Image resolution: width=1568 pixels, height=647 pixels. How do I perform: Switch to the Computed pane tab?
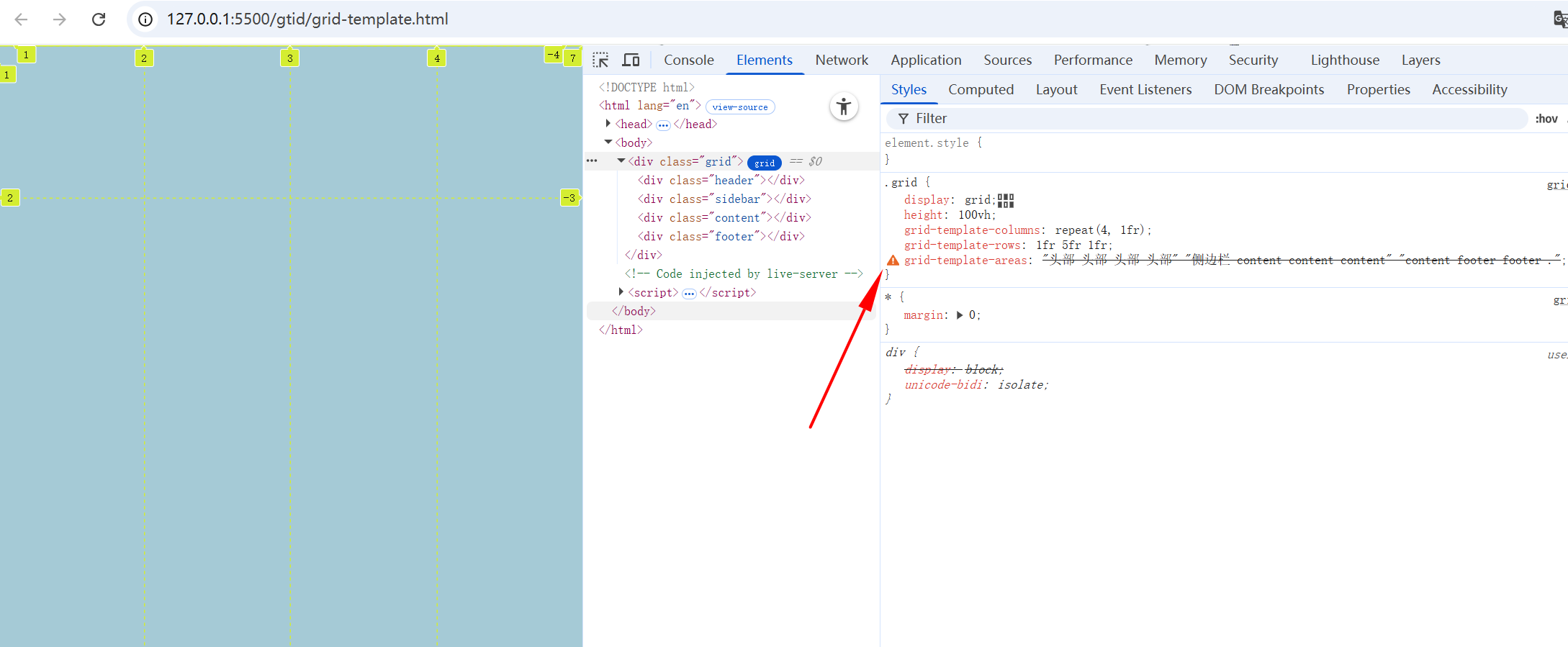click(981, 89)
